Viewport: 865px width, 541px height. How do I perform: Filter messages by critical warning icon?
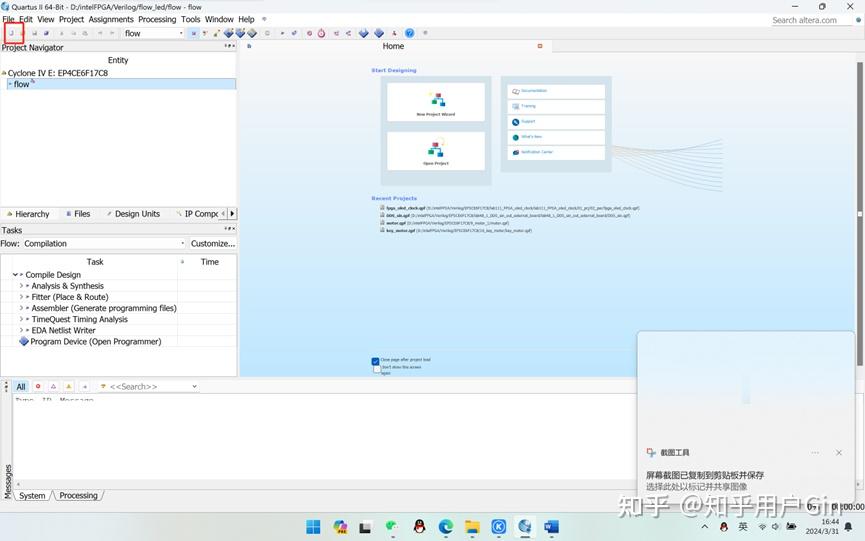pyautogui.click(x=53, y=387)
